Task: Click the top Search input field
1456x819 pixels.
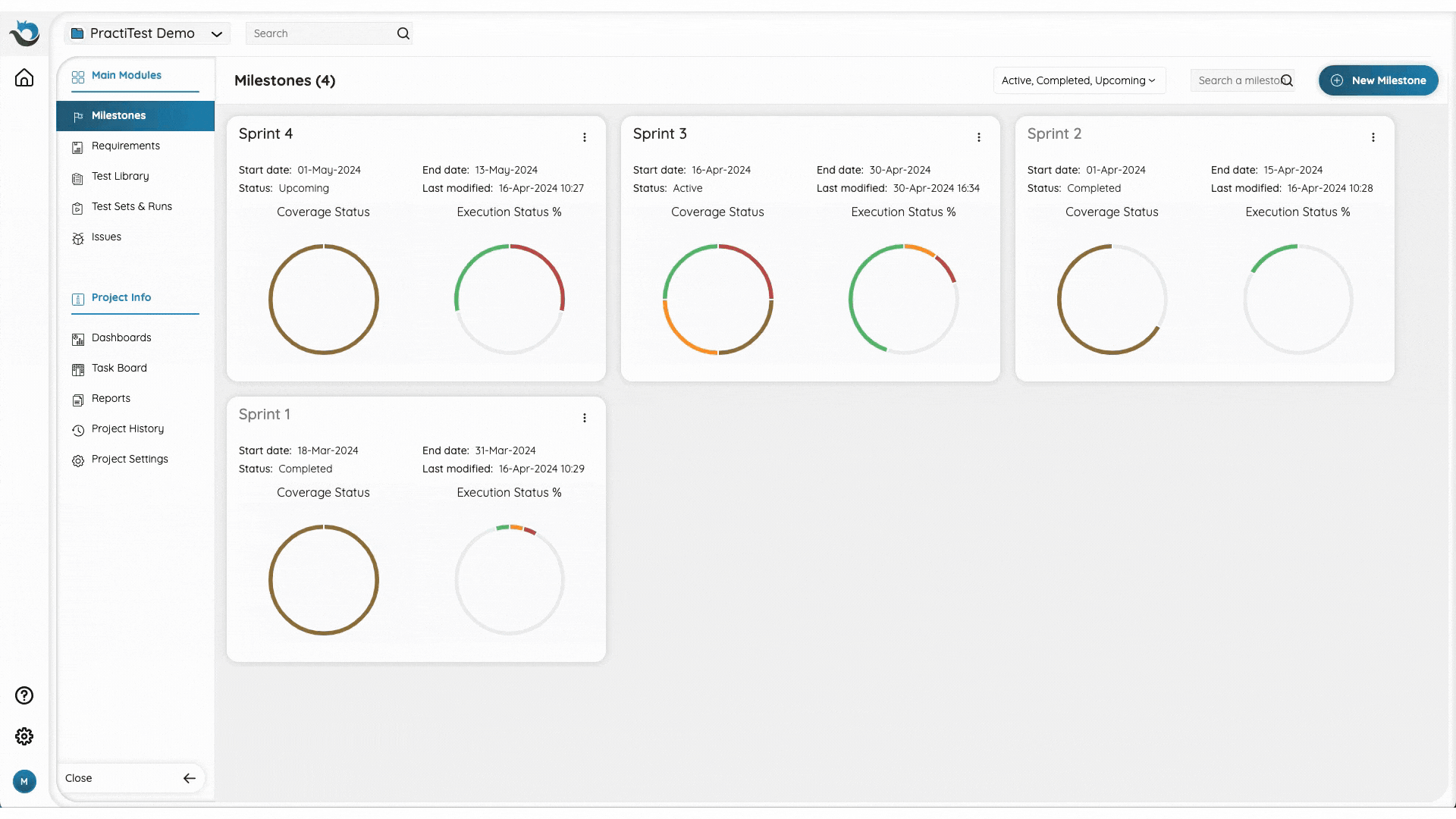Action: pos(318,33)
